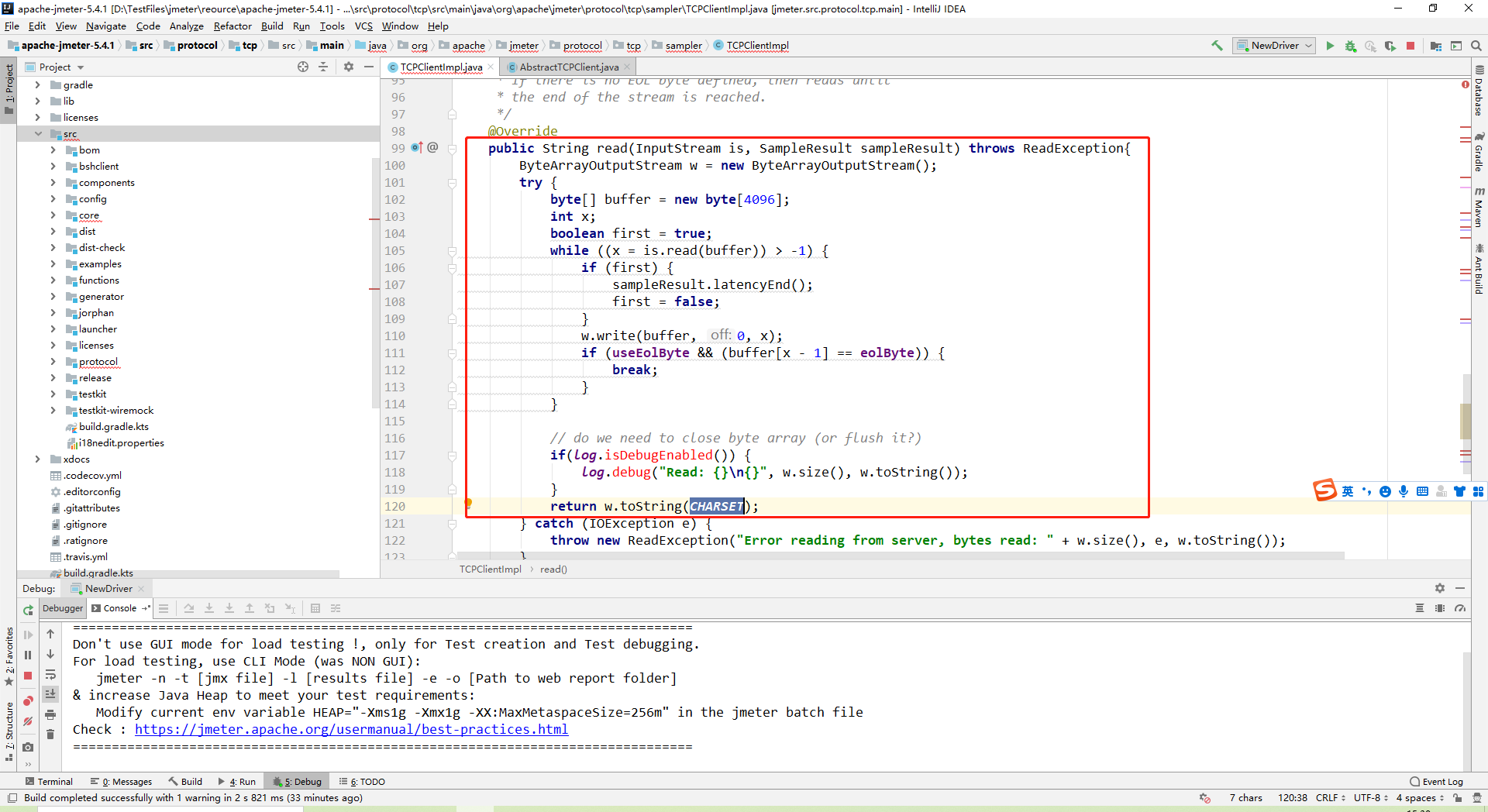Screen dimensions: 1488x812
Task: Pause the program in the debug sidebar
Action: pos(28,655)
